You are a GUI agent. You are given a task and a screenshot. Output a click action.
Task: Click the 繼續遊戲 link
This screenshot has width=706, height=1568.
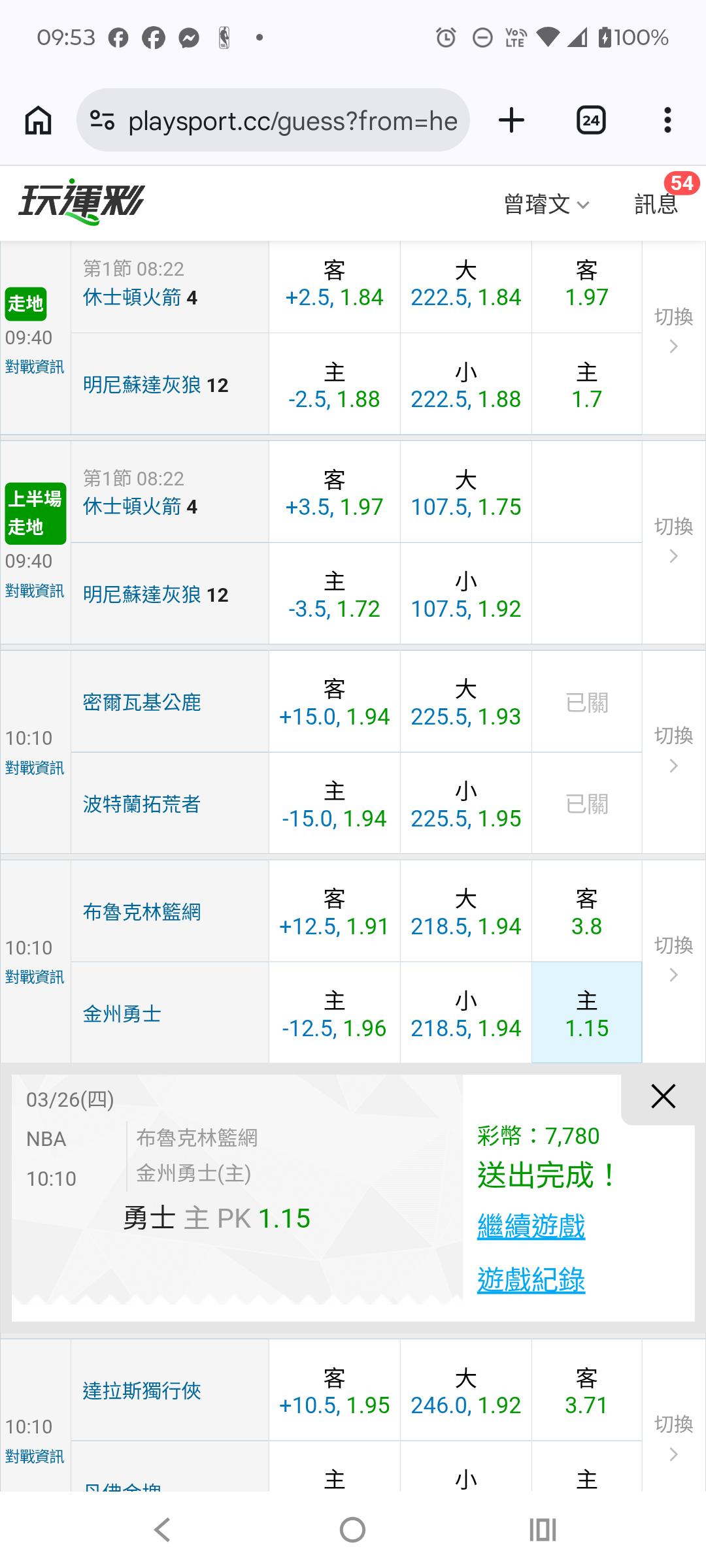pos(531,1226)
